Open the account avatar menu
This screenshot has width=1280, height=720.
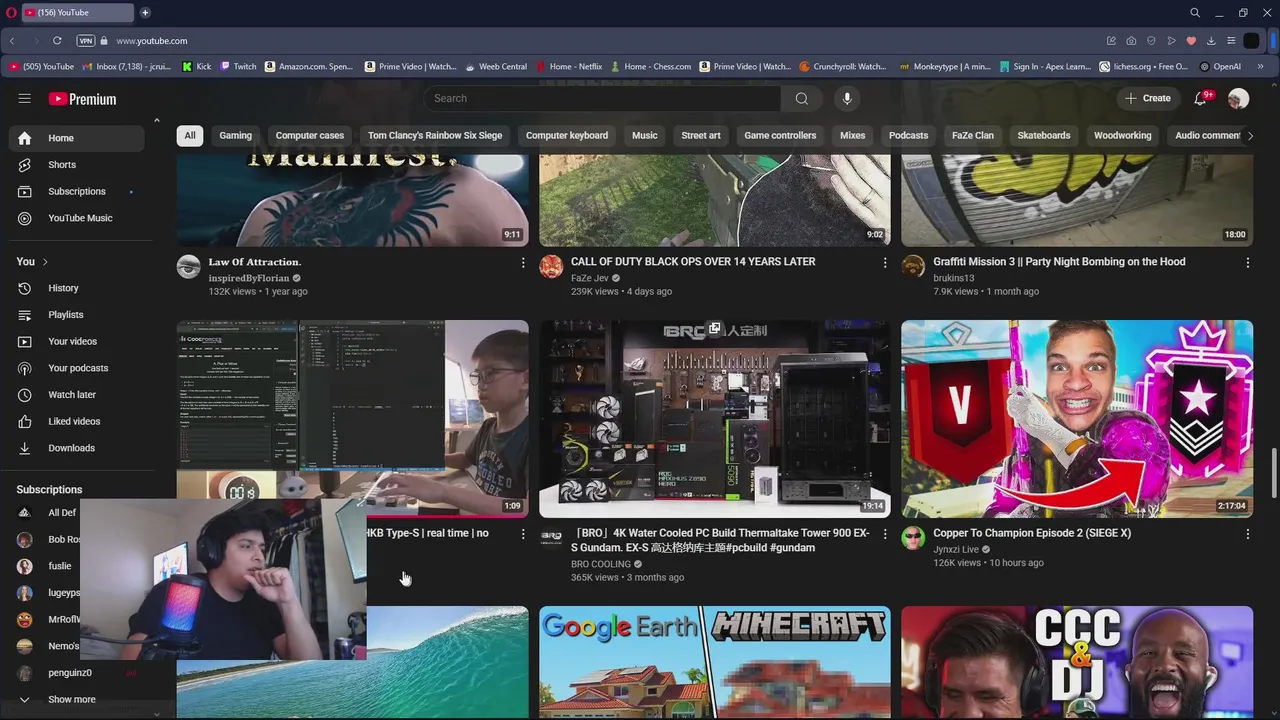1238,98
